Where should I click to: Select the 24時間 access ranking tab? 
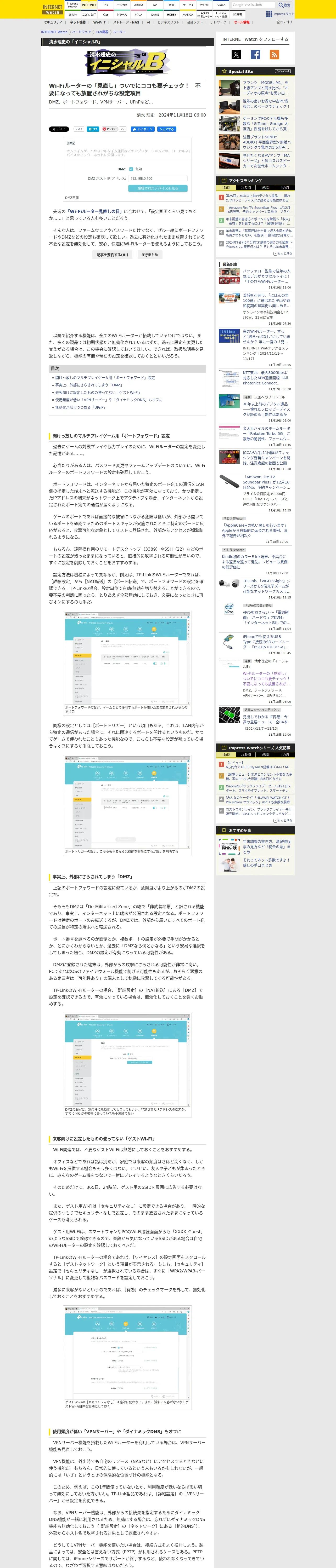246,188
